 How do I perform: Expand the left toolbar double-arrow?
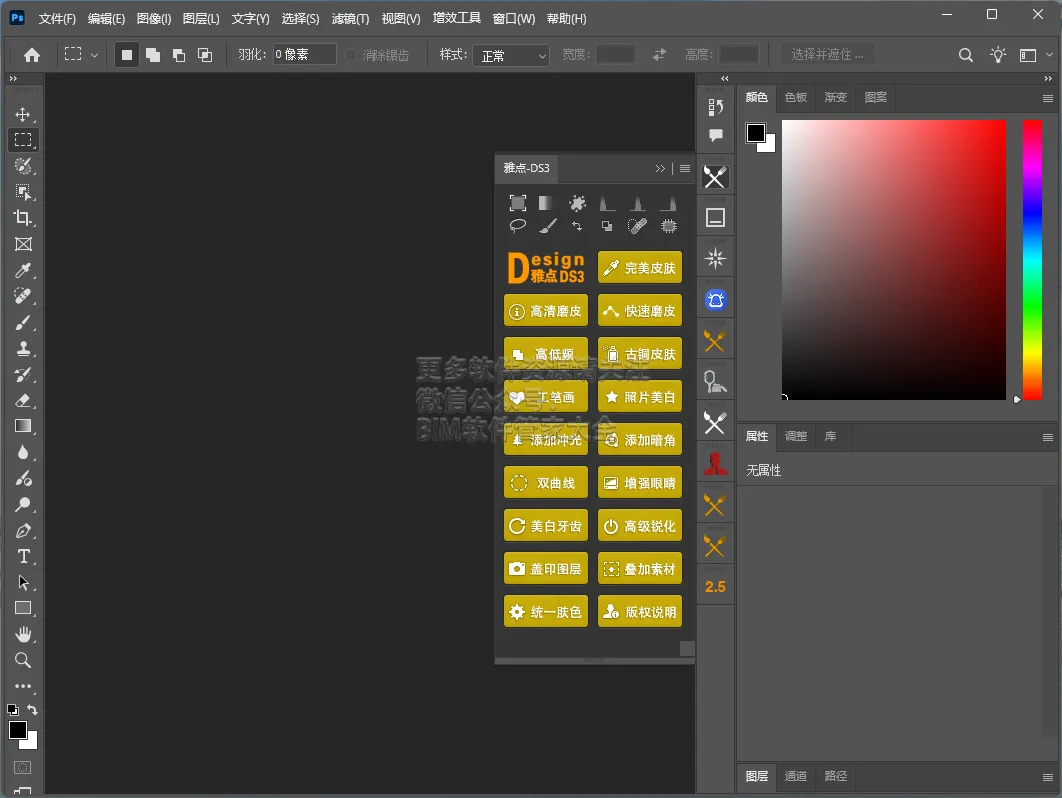13,79
